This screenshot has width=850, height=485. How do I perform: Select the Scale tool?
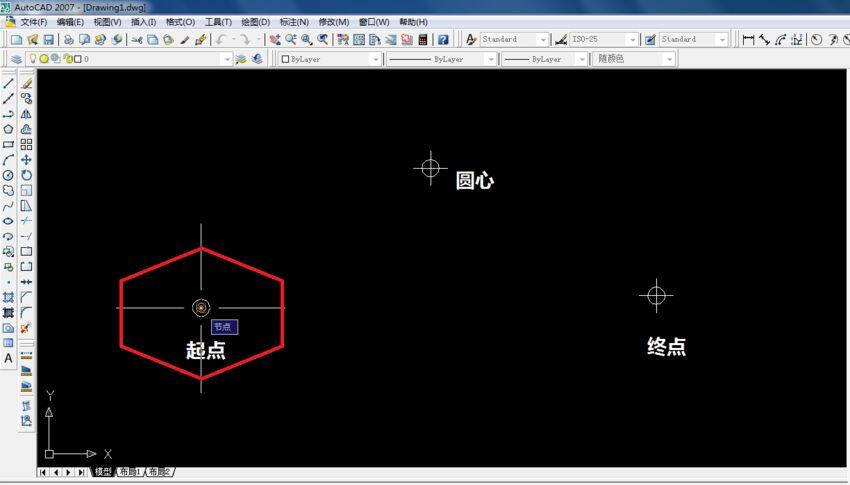[x=26, y=190]
